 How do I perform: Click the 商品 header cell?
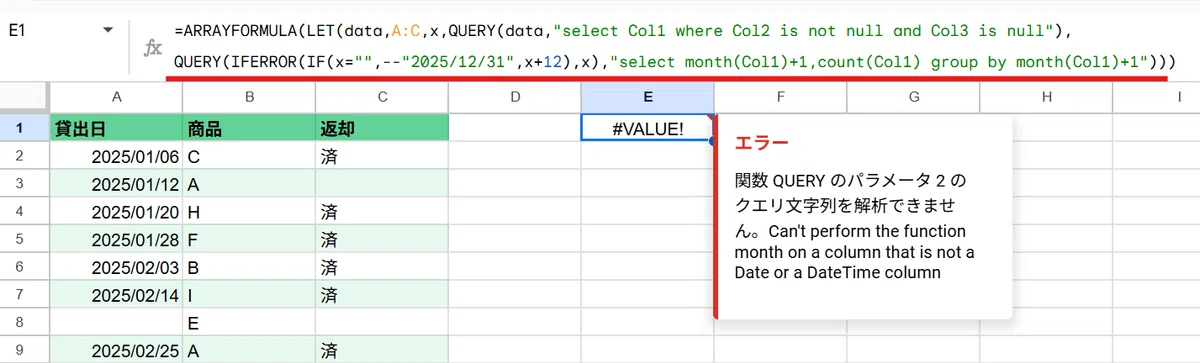coord(249,127)
